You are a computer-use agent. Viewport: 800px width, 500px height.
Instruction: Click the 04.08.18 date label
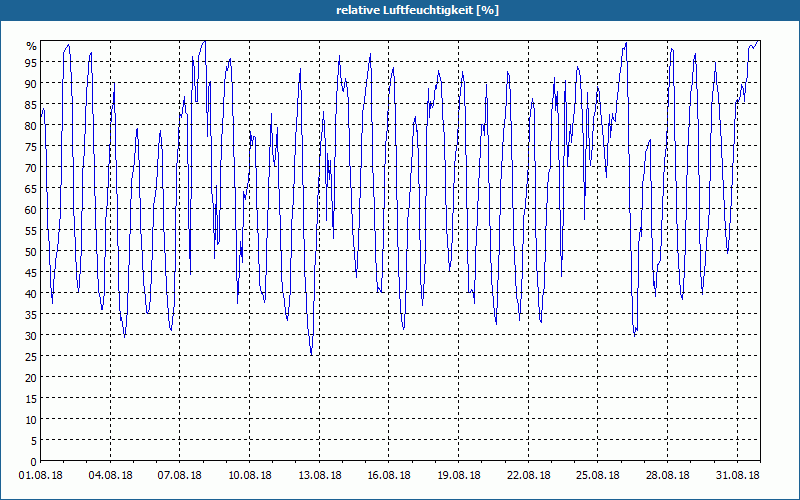[110, 475]
